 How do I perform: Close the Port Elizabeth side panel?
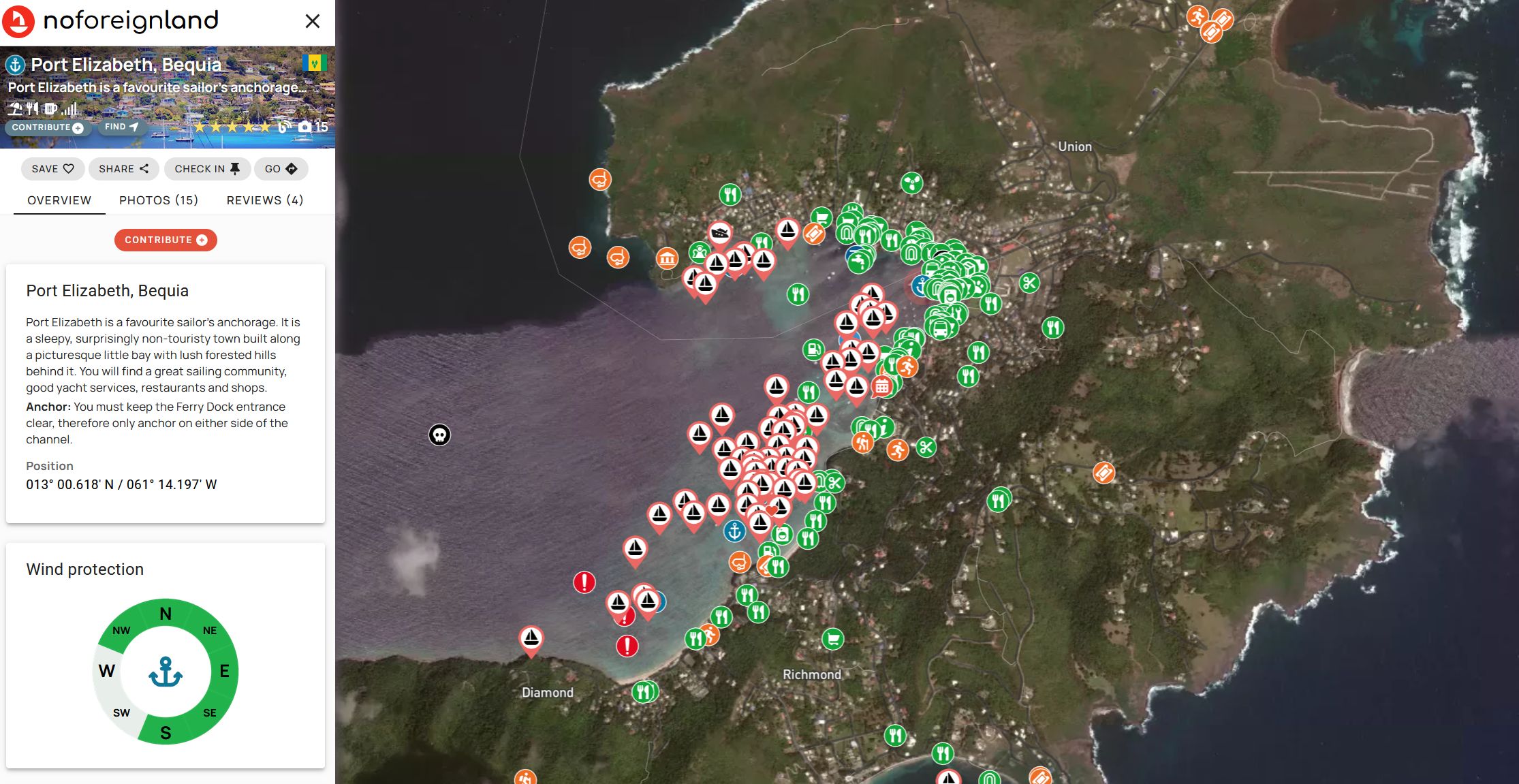313,21
